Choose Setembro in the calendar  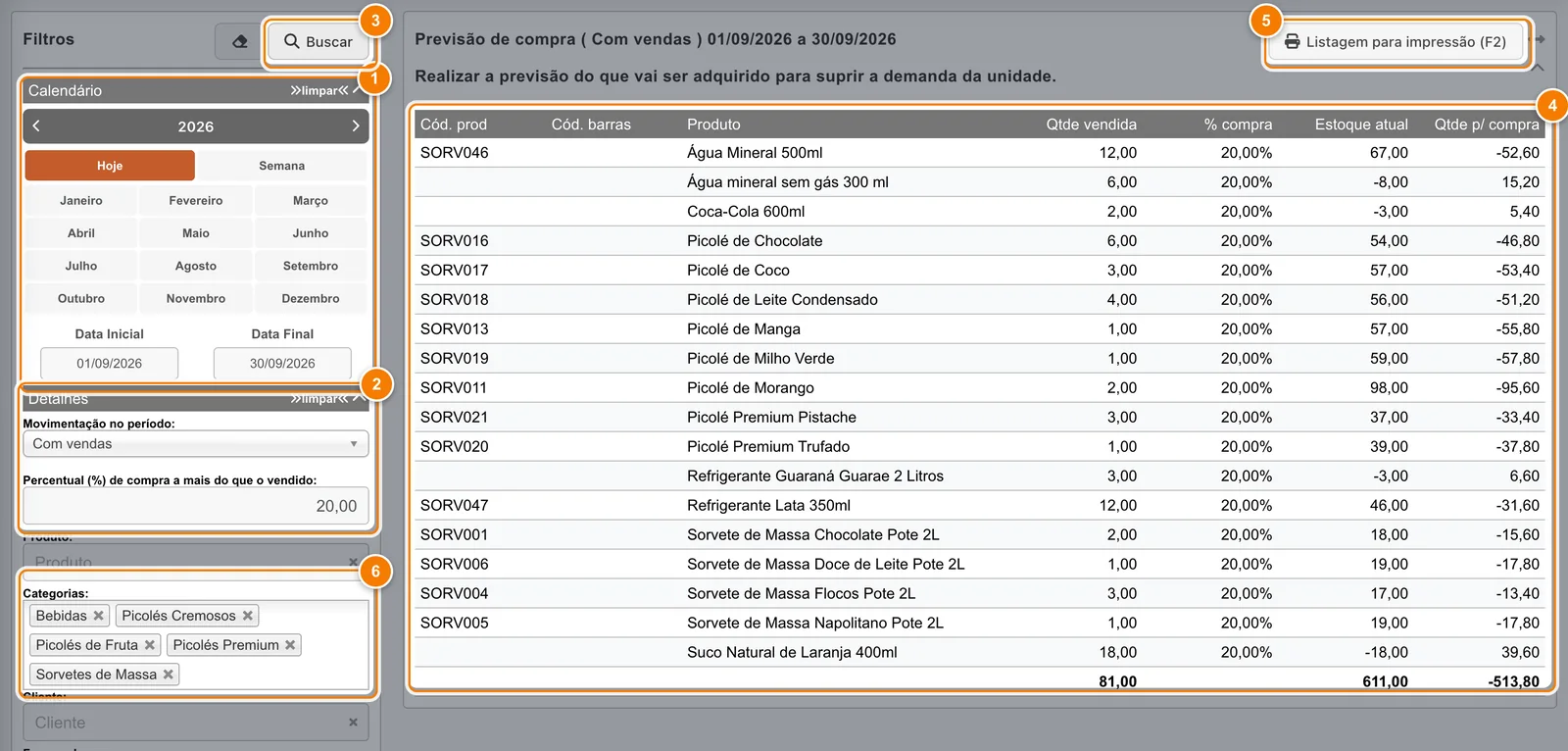[311, 266]
